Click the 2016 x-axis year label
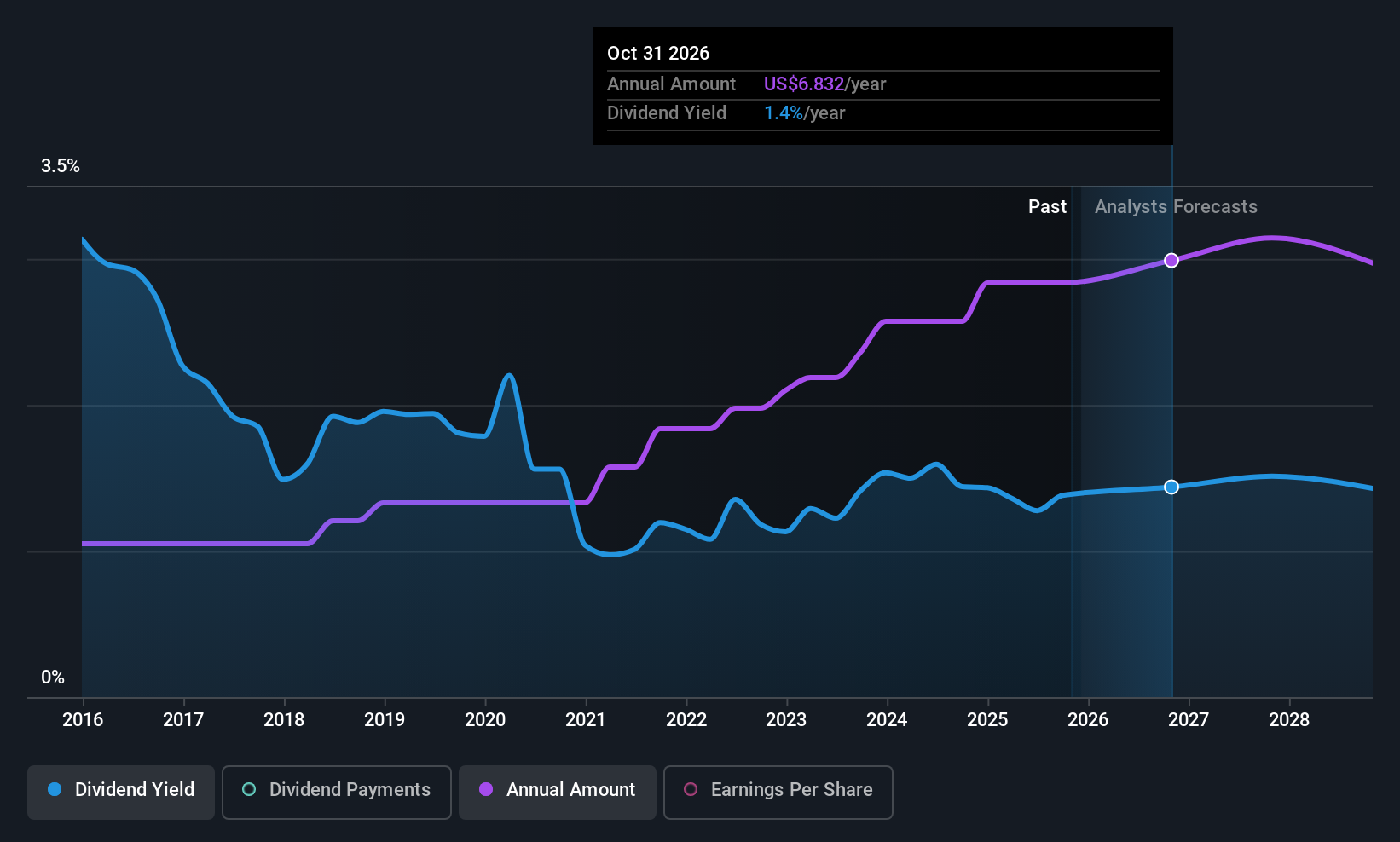1400x842 pixels. click(x=83, y=720)
